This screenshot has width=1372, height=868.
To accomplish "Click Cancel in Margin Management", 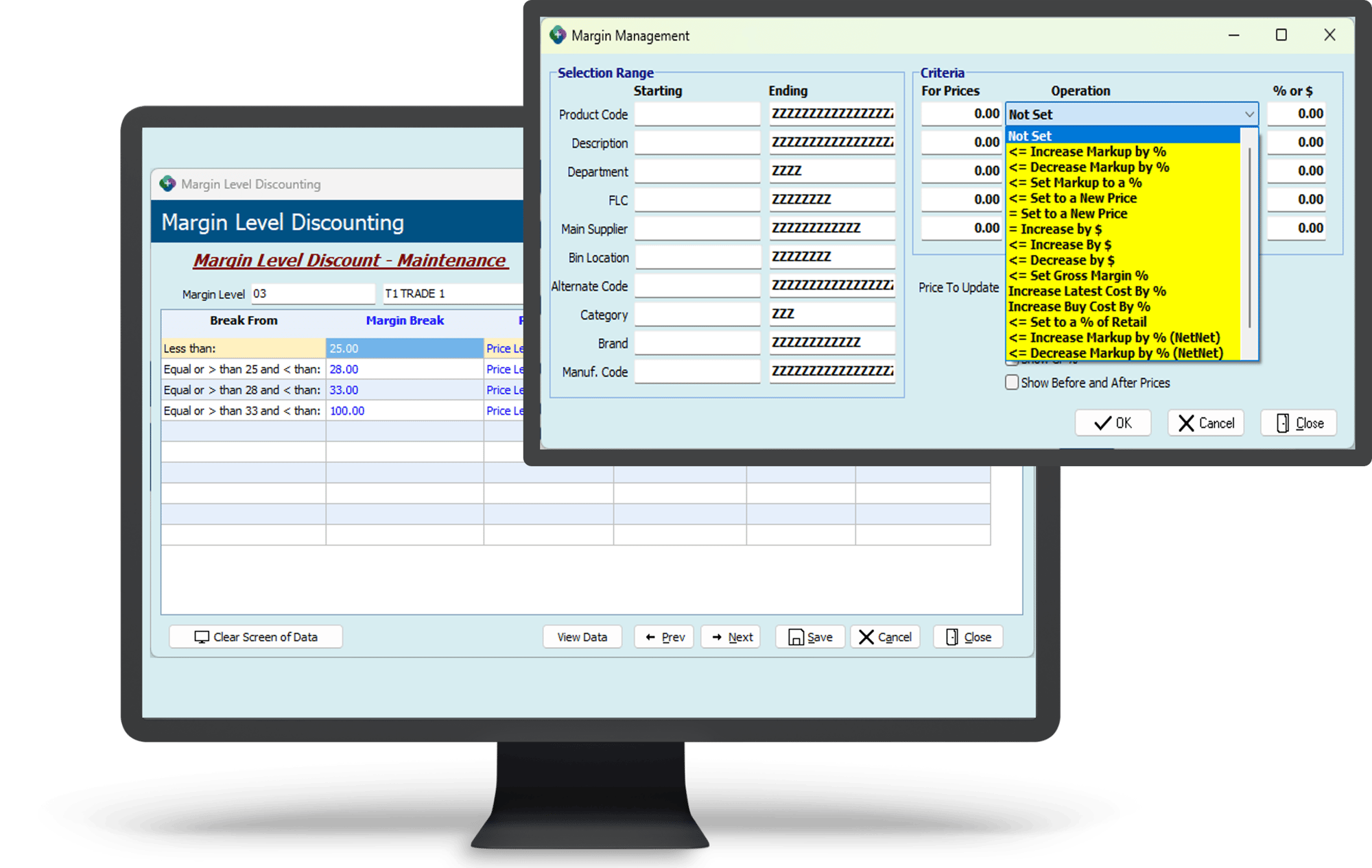I will [1206, 423].
